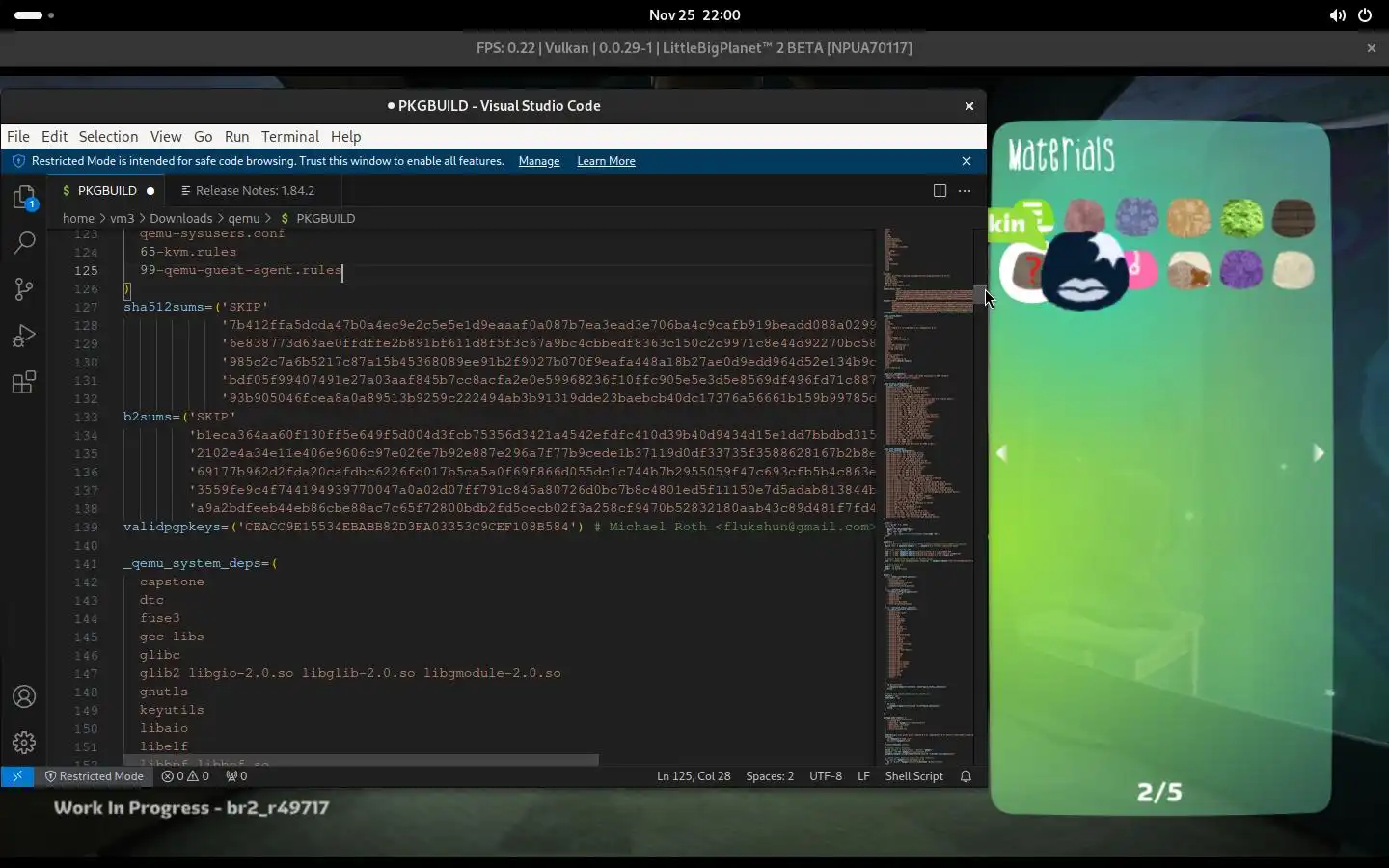Image resolution: width=1389 pixels, height=868 pixels.
Task: Expand the 'home' breadcrumb
Action: (78, 219)
